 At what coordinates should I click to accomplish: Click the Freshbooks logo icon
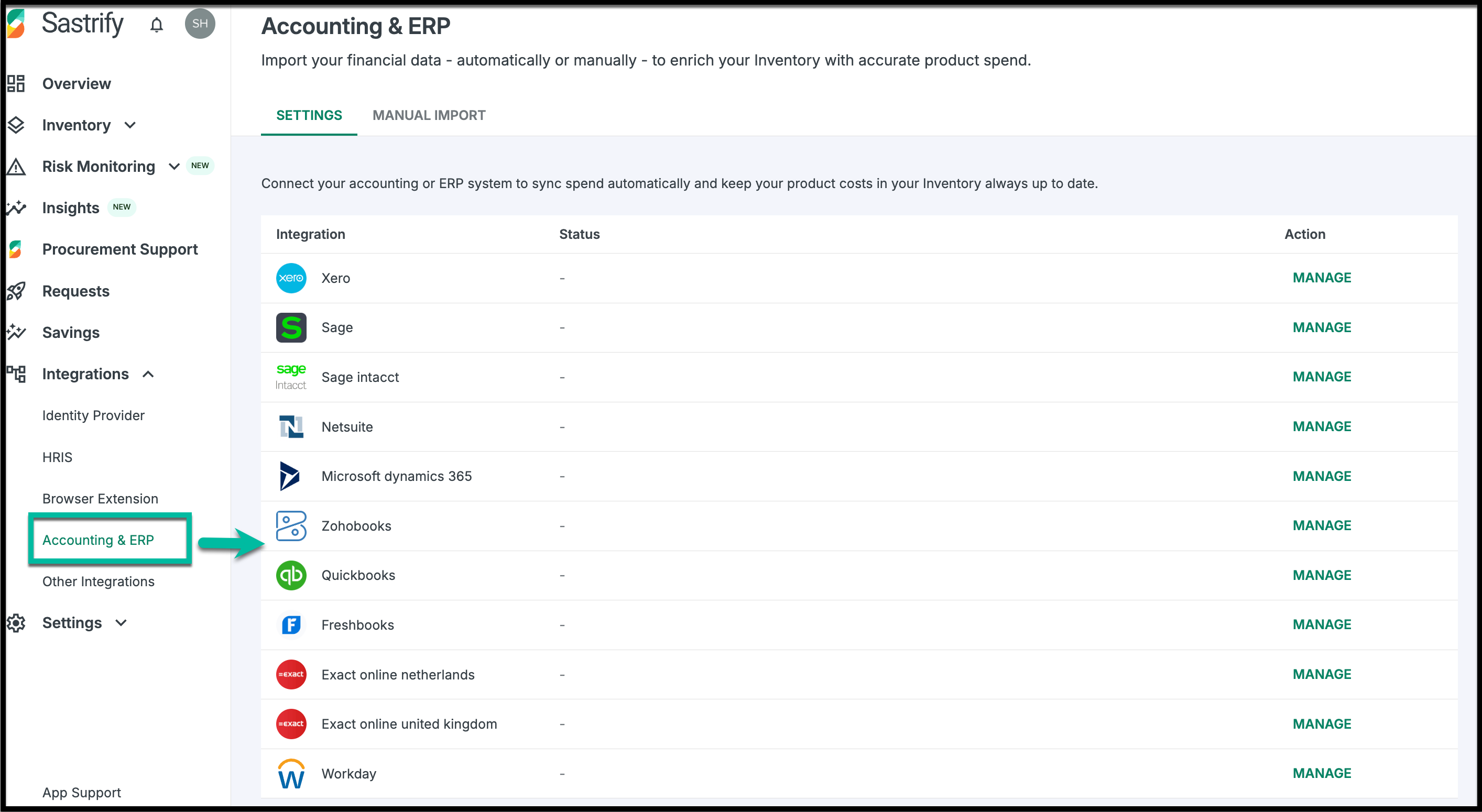point(291,624)
